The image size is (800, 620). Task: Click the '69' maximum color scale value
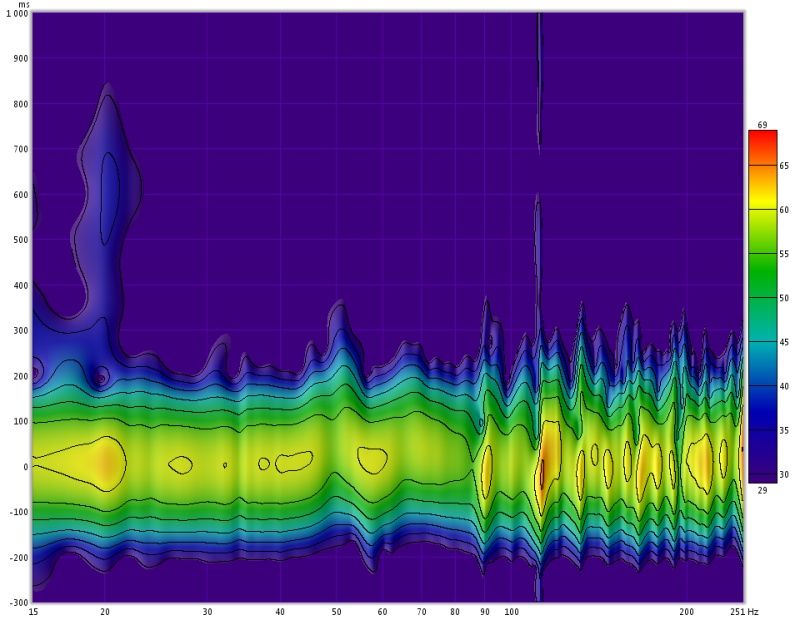coord(762,125)
